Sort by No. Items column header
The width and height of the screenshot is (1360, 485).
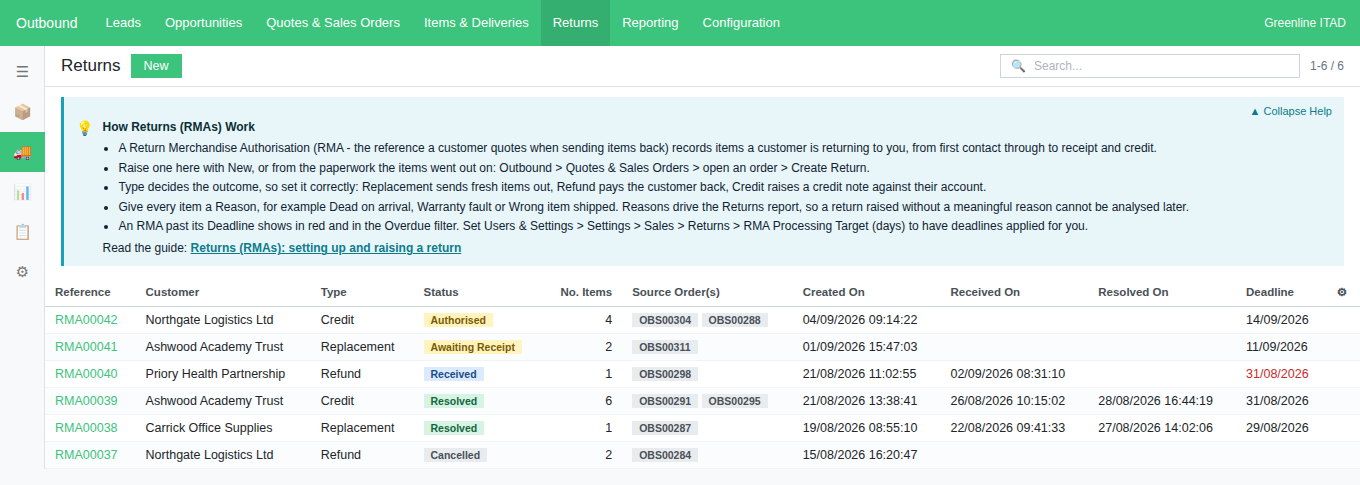[x=586, y=292]
